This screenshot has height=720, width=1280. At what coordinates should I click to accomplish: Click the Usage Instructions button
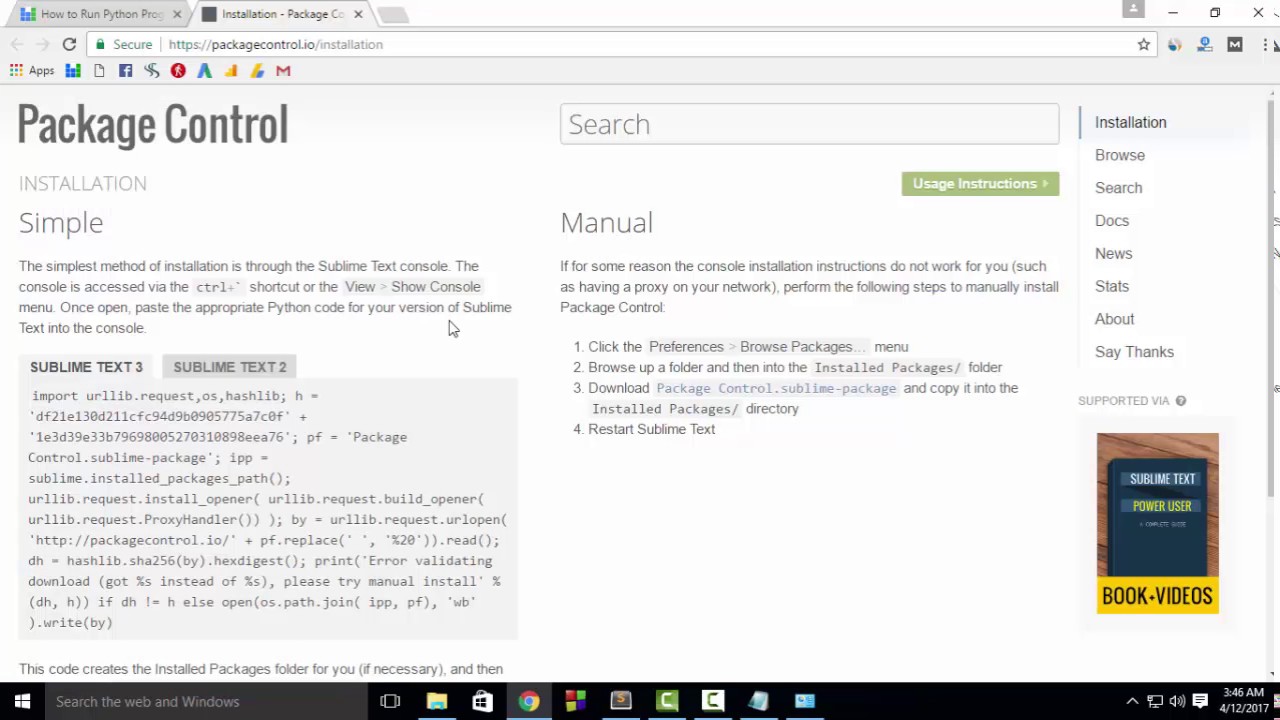click(x=980, y=184)
